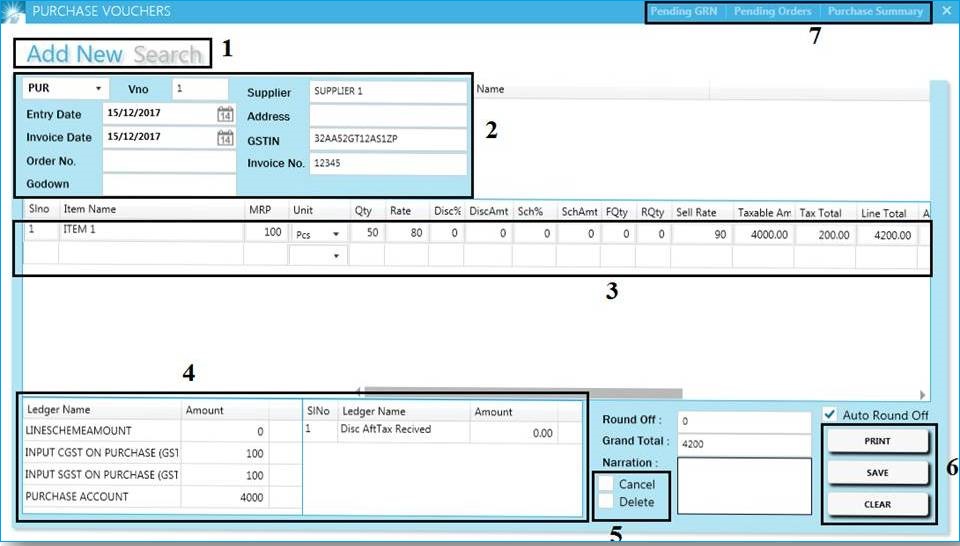
Task: Click the PRINT button
Action: click(877, 441)
